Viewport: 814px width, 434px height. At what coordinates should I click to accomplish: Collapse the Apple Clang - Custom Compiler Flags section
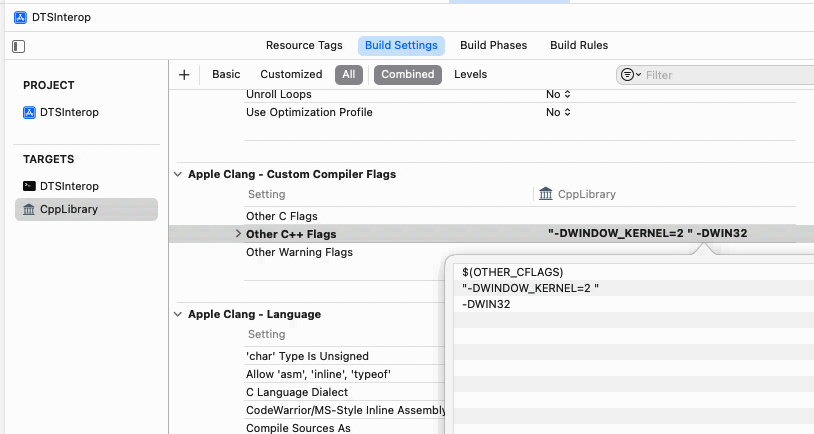[178, 174]
